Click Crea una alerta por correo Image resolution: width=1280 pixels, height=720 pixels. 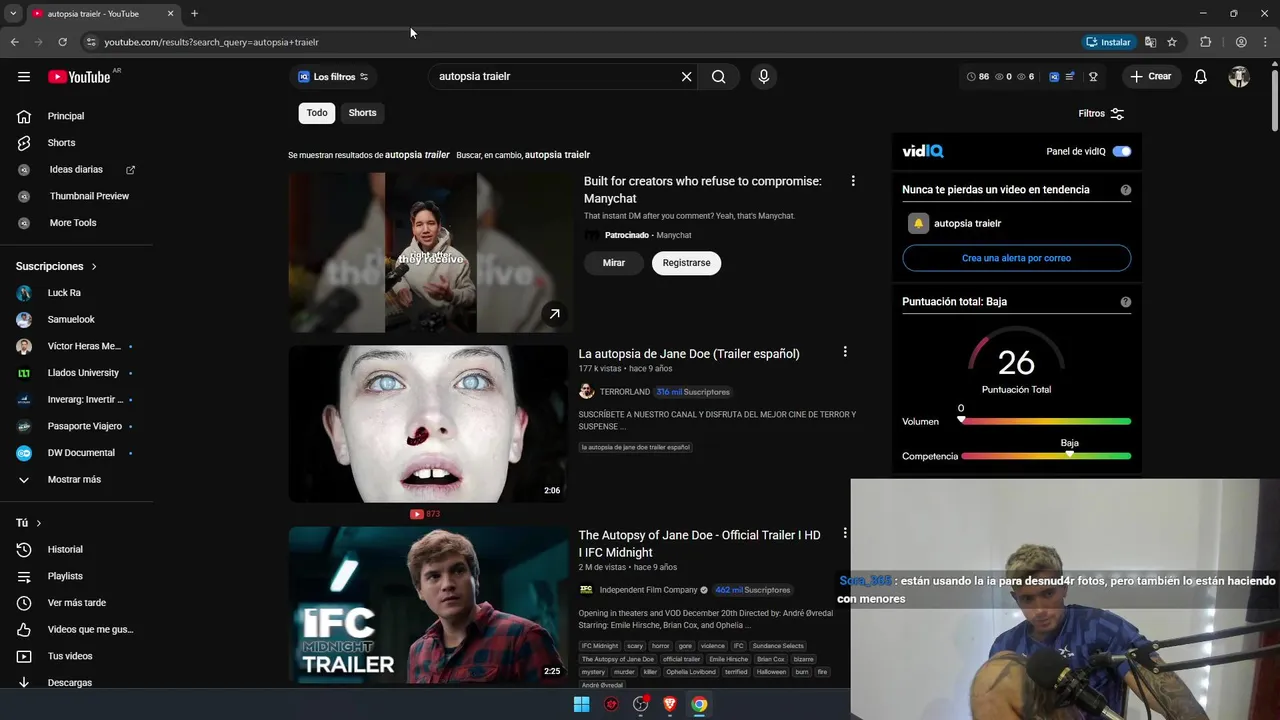click(1016, 258)
